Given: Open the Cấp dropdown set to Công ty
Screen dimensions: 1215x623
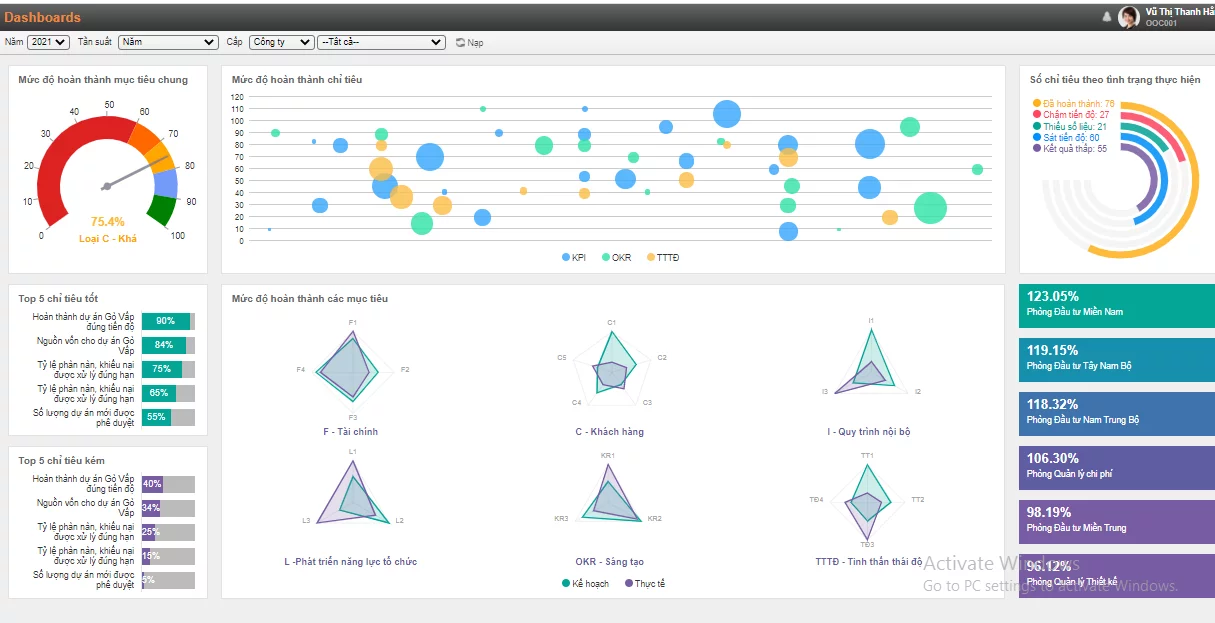Looking at the screenshot, I should click(281, 42).
